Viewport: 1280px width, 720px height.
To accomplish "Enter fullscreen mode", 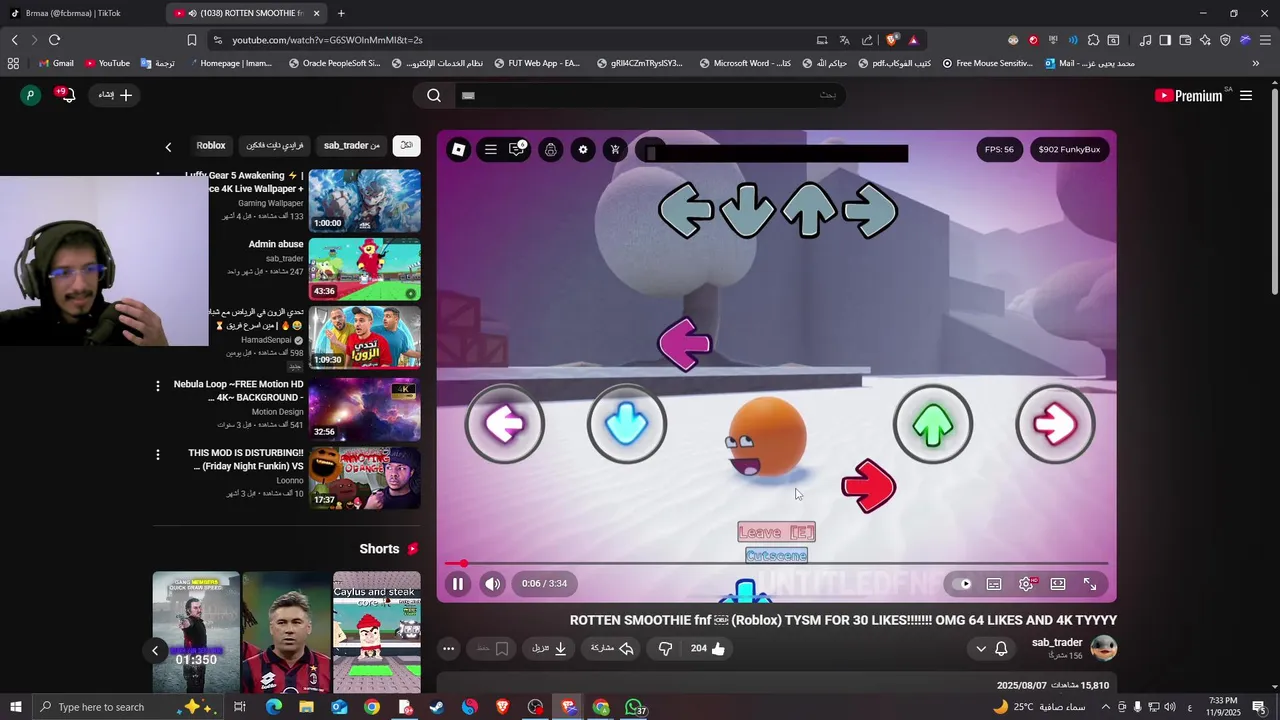I will pos(1090,584).
